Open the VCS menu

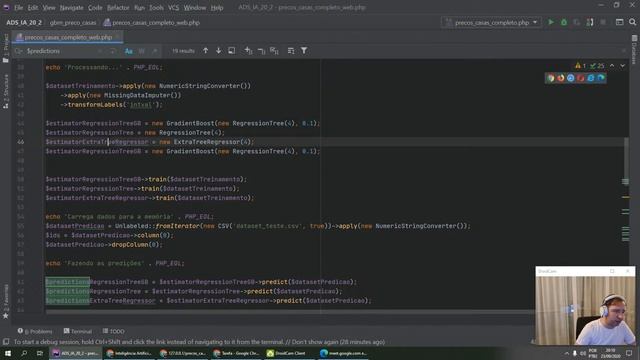pyautogui.click(x=173, y=7)
